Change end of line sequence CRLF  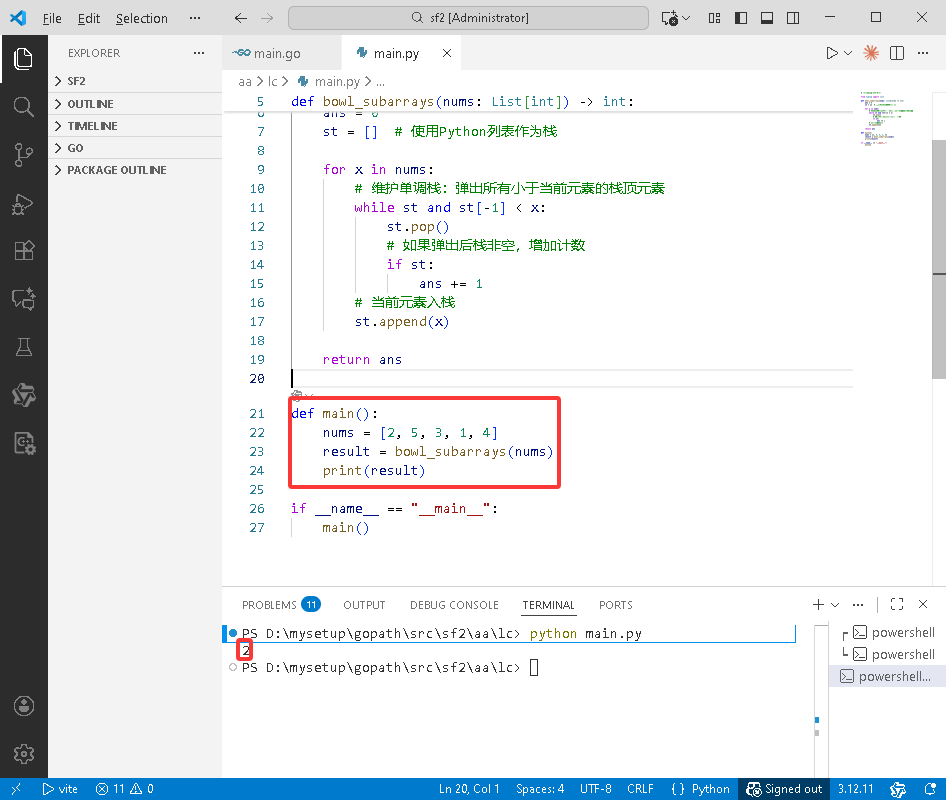pos(640,789)
